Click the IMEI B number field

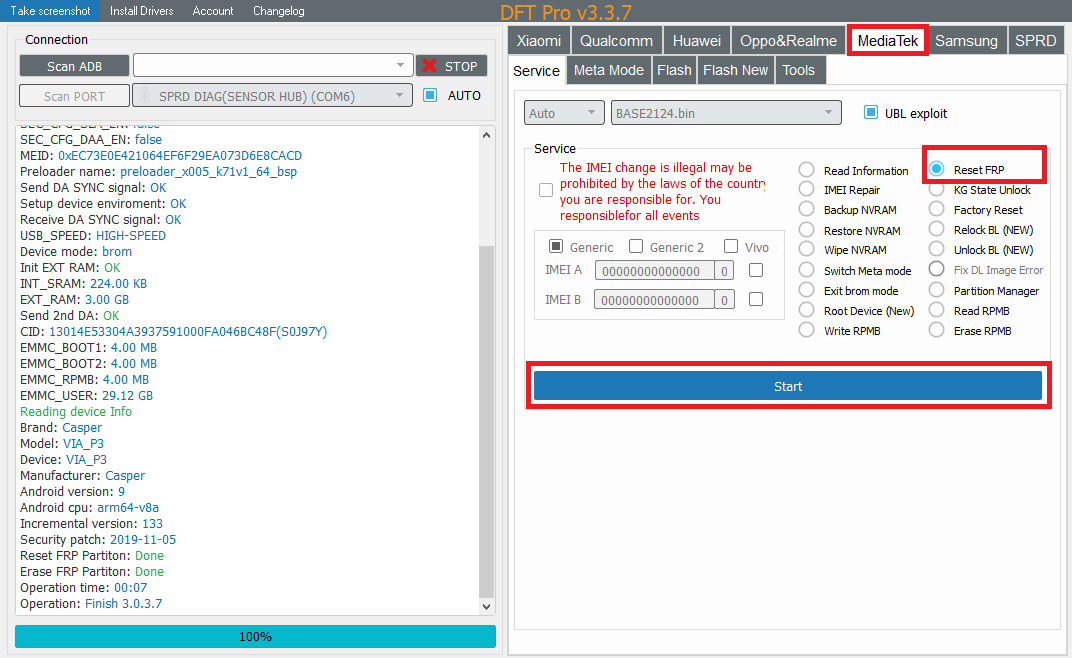[x=654, y=300]
